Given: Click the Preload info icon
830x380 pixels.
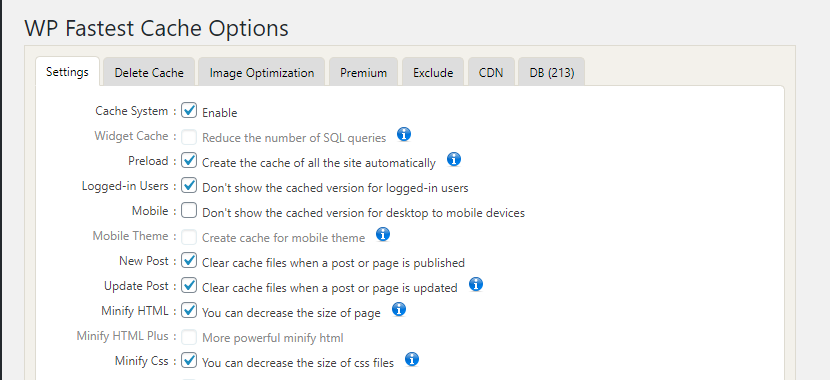Looking at the screenshot, I should point(454,159).
